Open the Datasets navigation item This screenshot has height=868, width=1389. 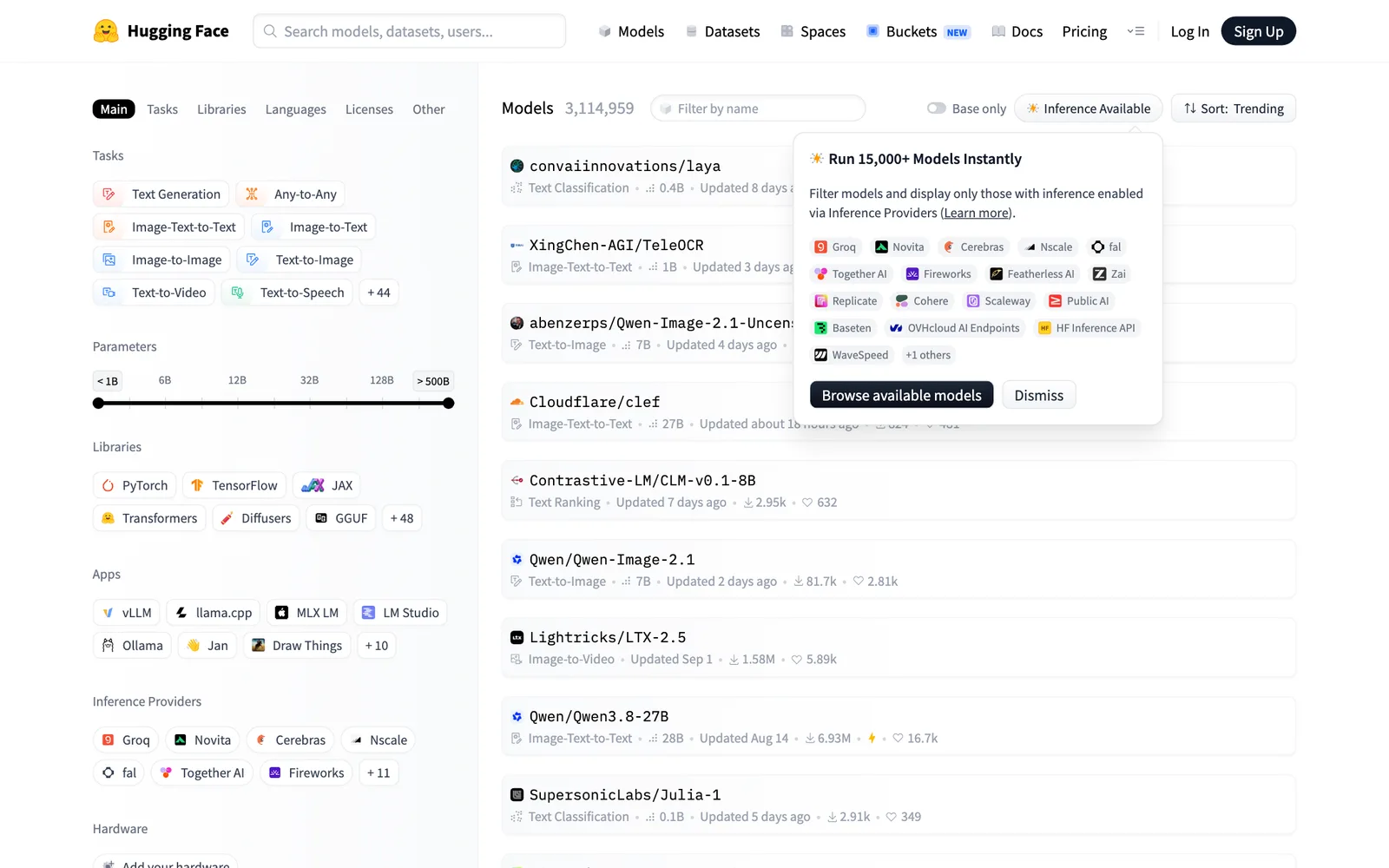pyautogui.click(x=723, y=31)
